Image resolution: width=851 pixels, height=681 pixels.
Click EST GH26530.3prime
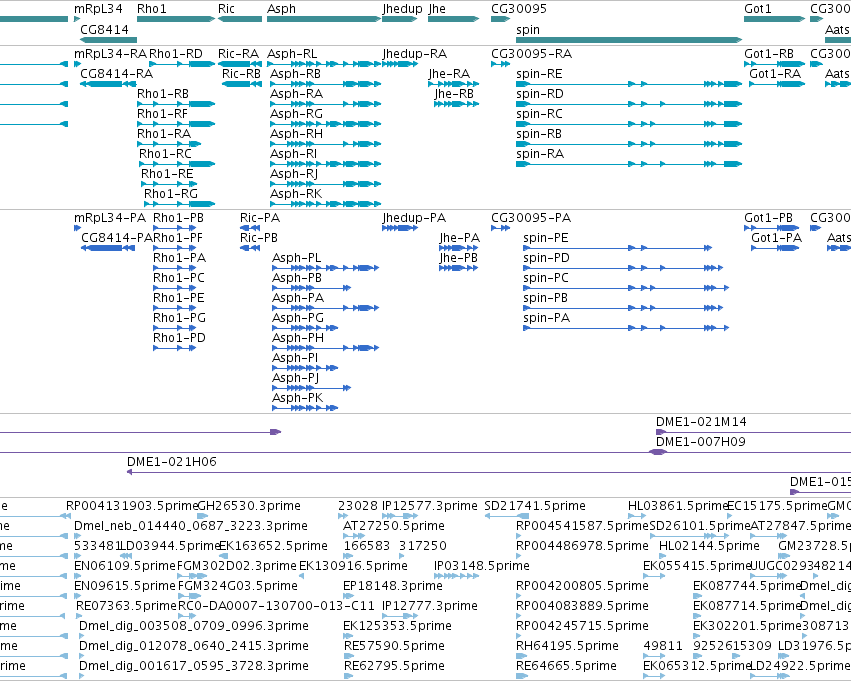click(x=249, y=506)
